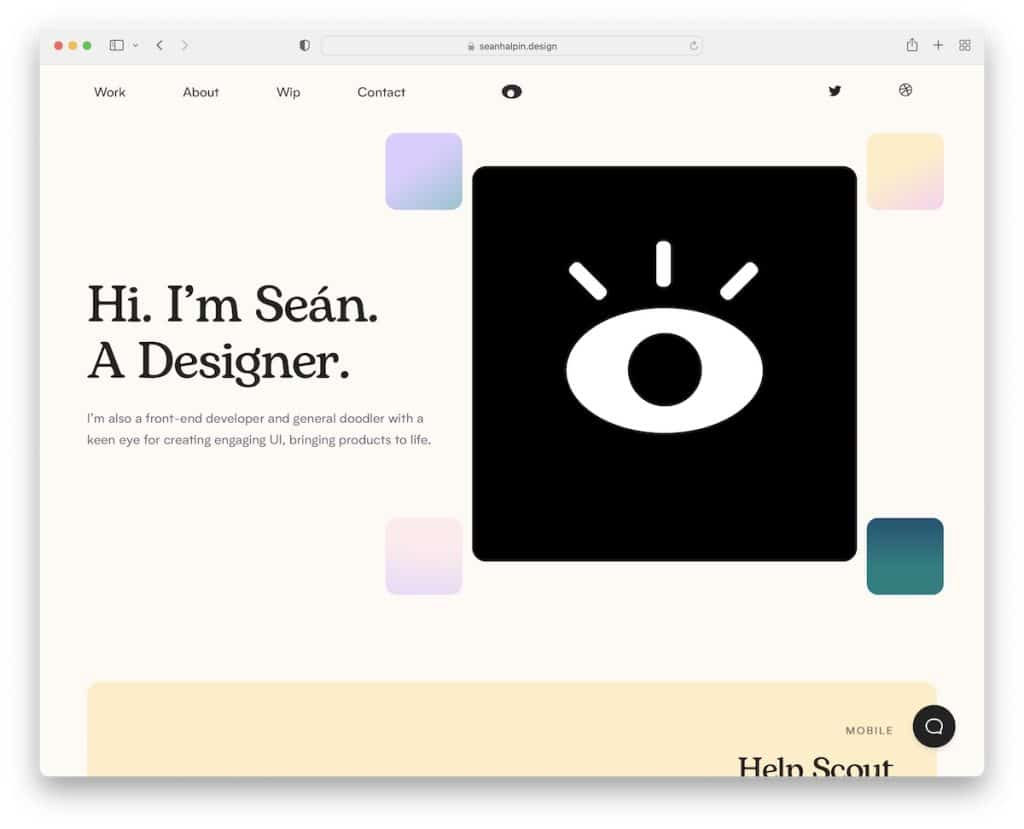Select the pale pink-lavender tile

pos(424,556)
